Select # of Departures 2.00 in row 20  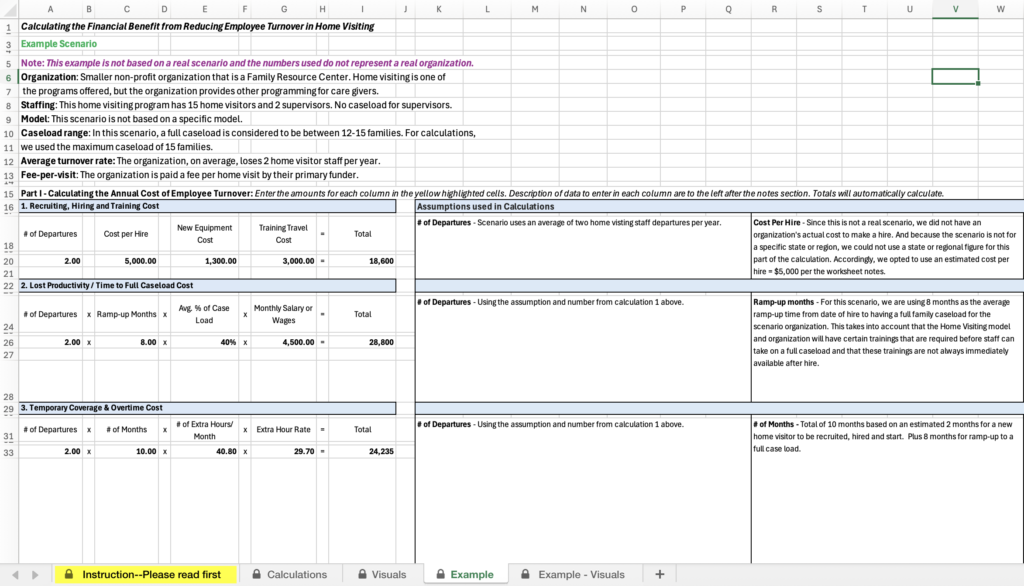pos(50,261)
